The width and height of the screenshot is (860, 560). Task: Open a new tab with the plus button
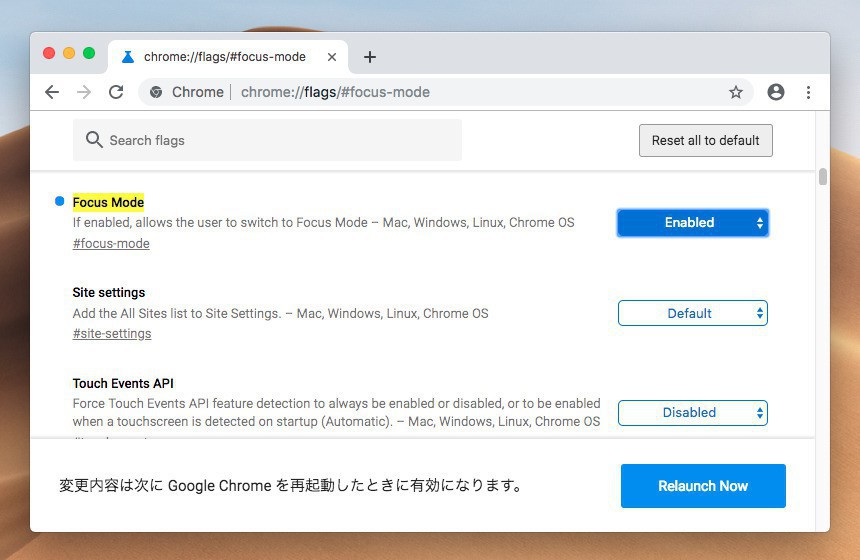370,57
